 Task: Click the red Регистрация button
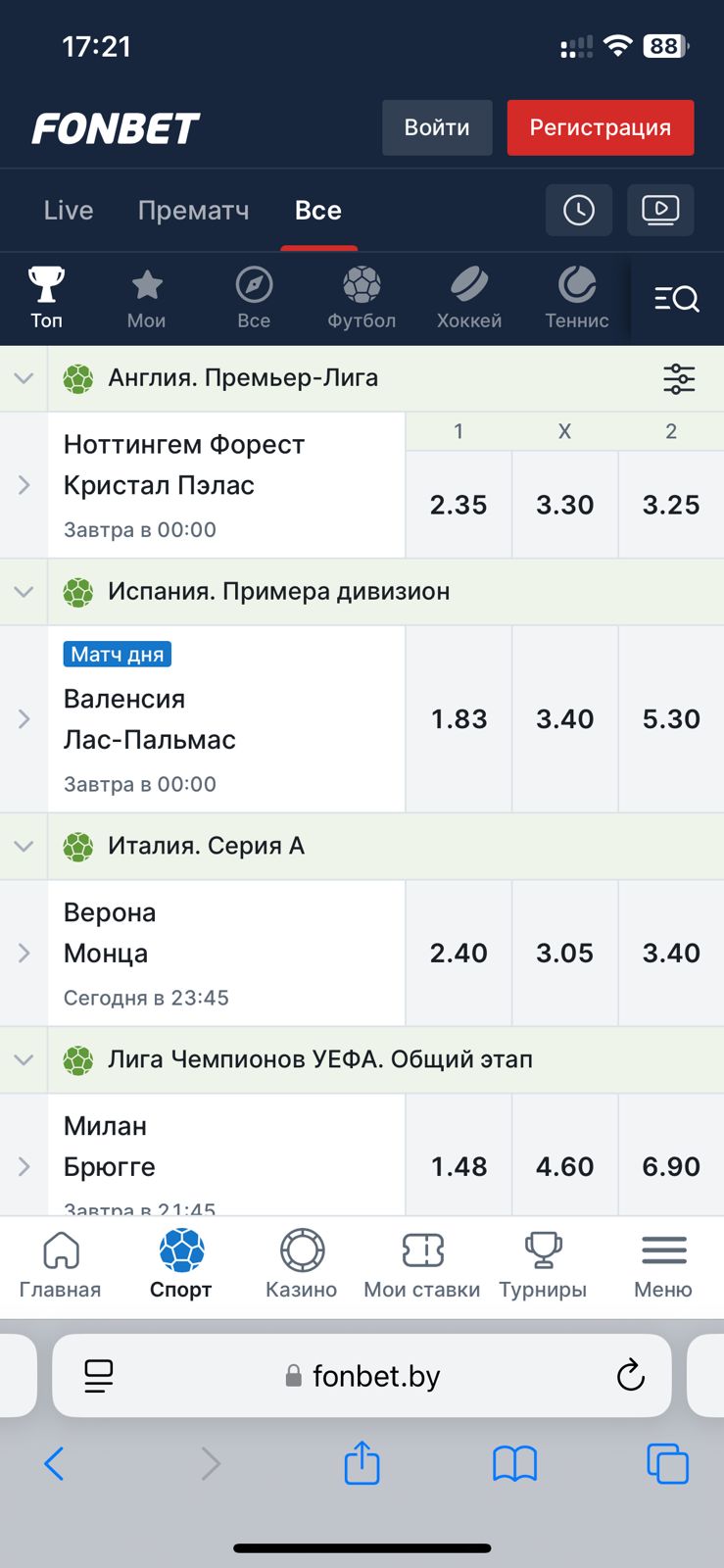601,127
